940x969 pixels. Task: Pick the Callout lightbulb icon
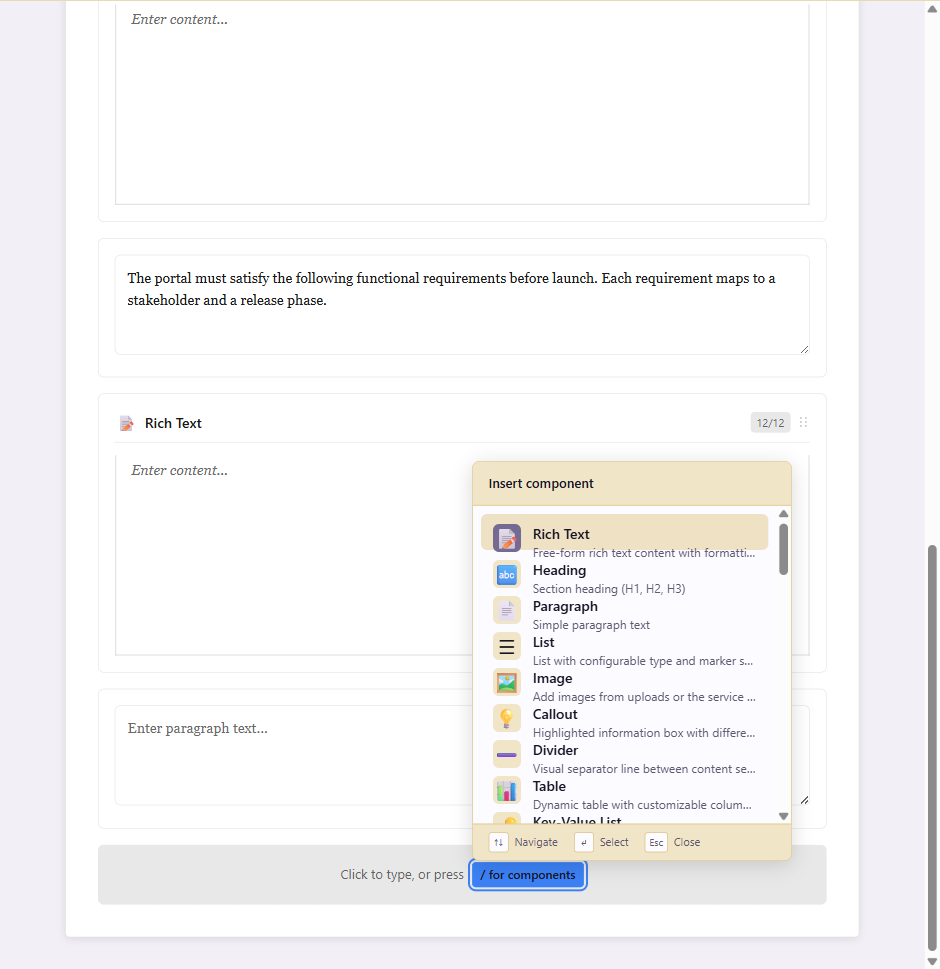(507, 718)
